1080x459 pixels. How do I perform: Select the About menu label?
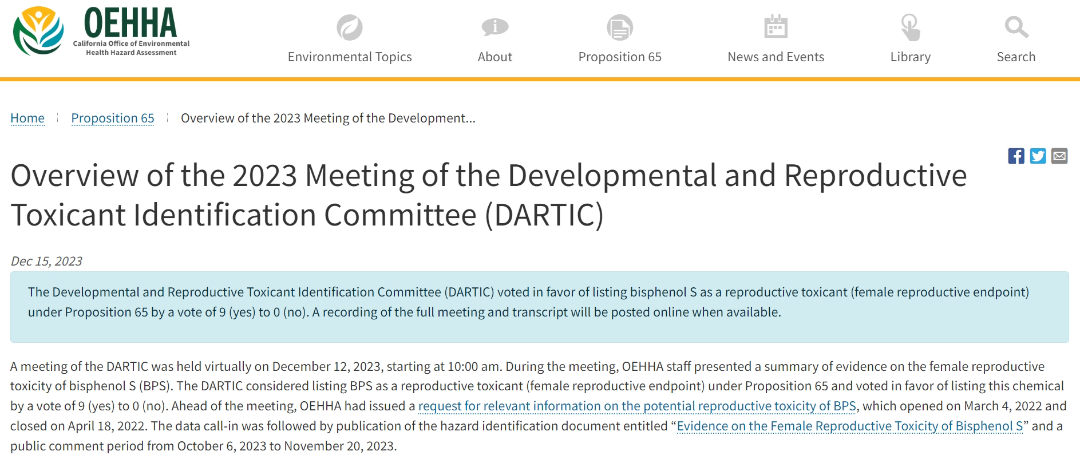pos(495,57)
